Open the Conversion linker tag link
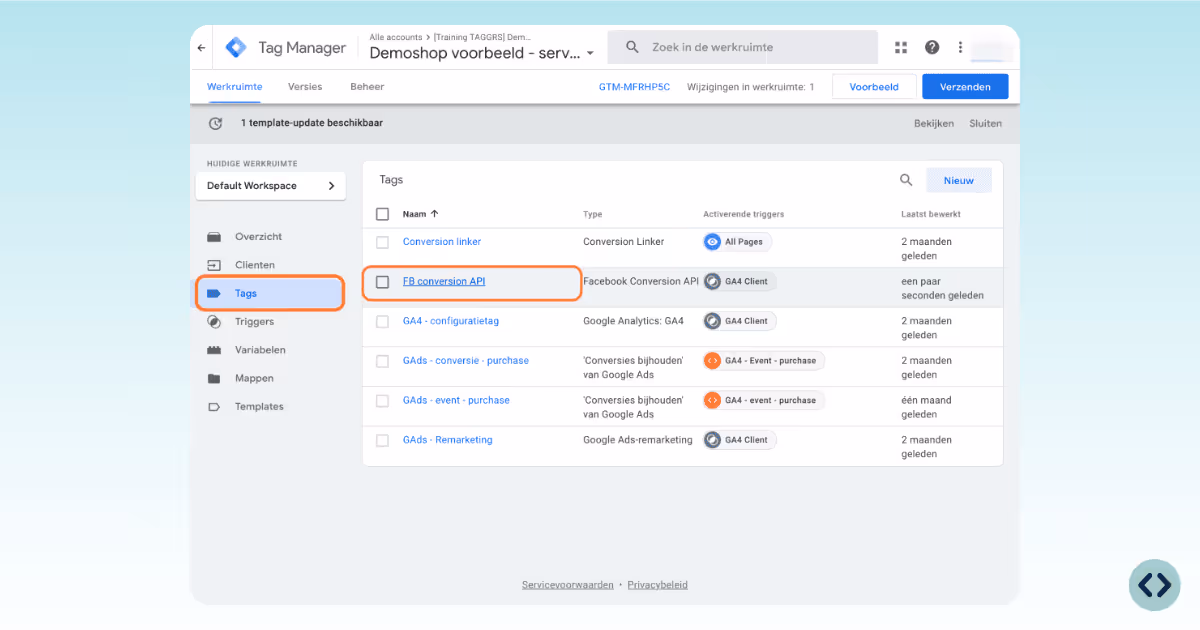Viewport: 1200px width, 630px height. [x=442, y=242]
